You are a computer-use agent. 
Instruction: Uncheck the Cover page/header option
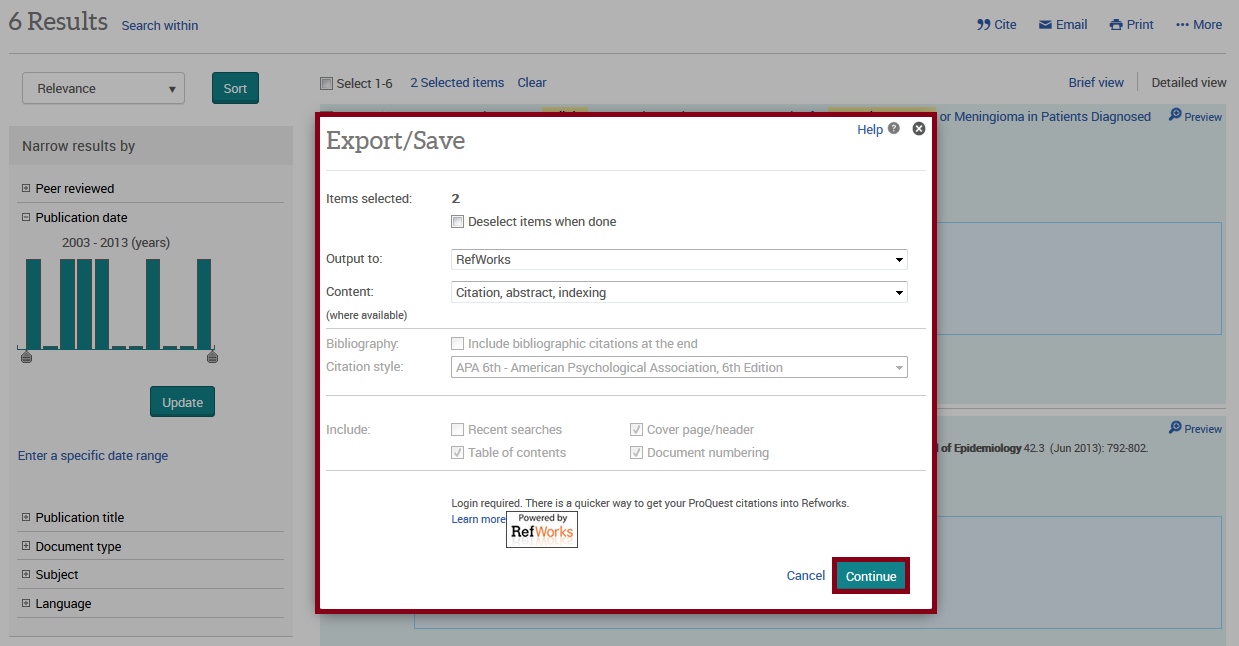click(x=637, y=428)
